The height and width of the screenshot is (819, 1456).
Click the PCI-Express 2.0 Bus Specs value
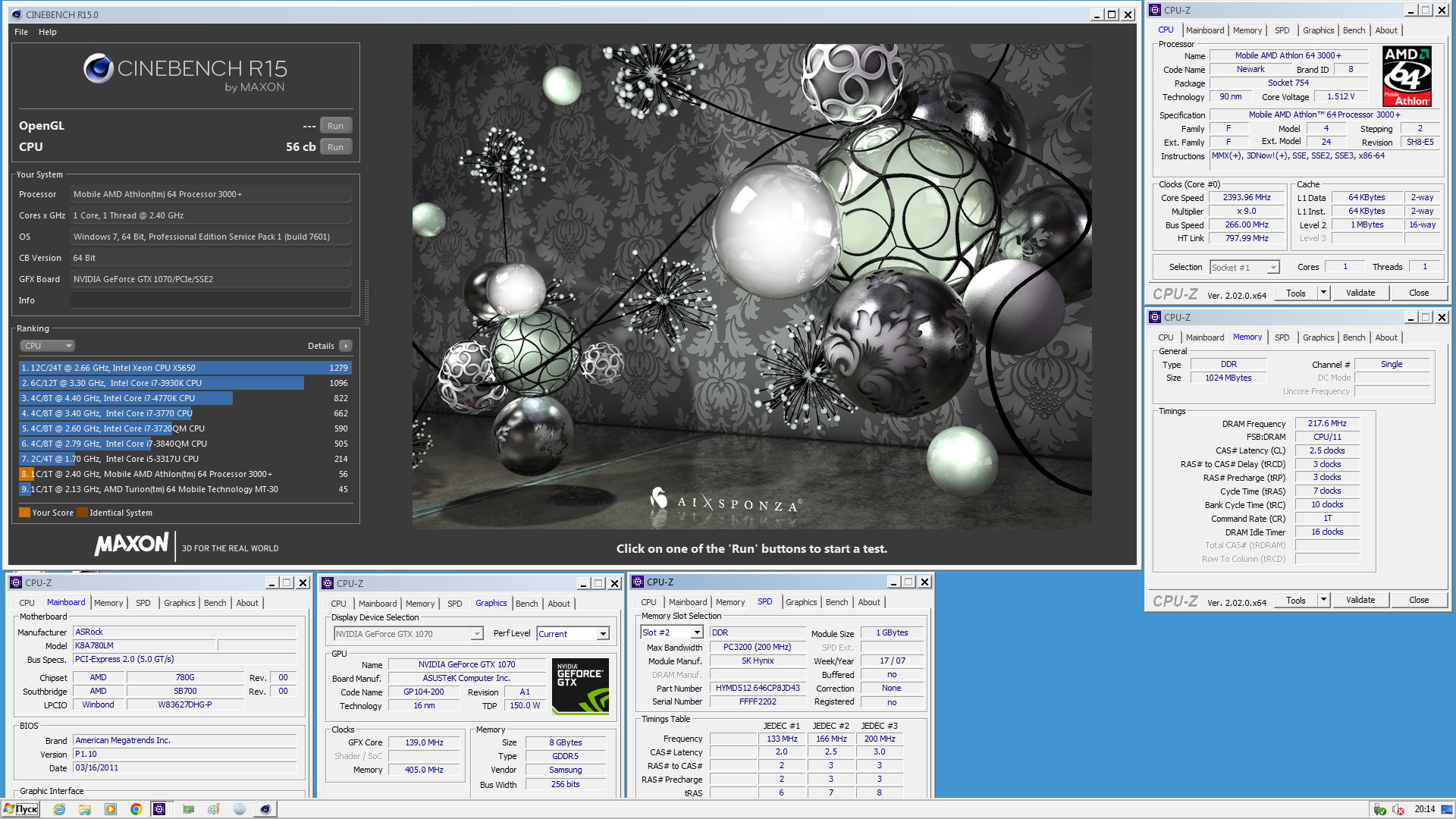184,659
